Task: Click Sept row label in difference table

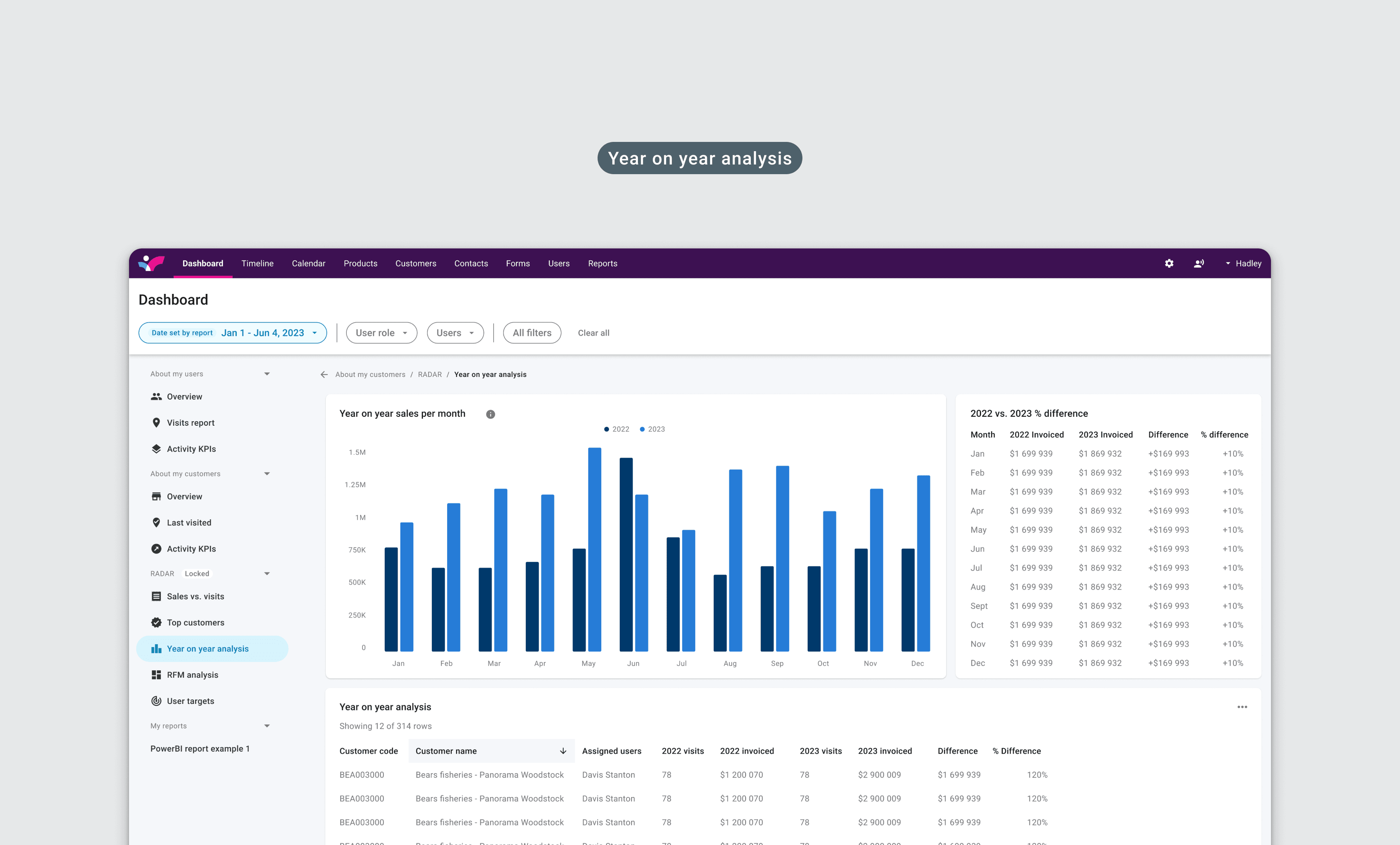Action: (978, 606)
